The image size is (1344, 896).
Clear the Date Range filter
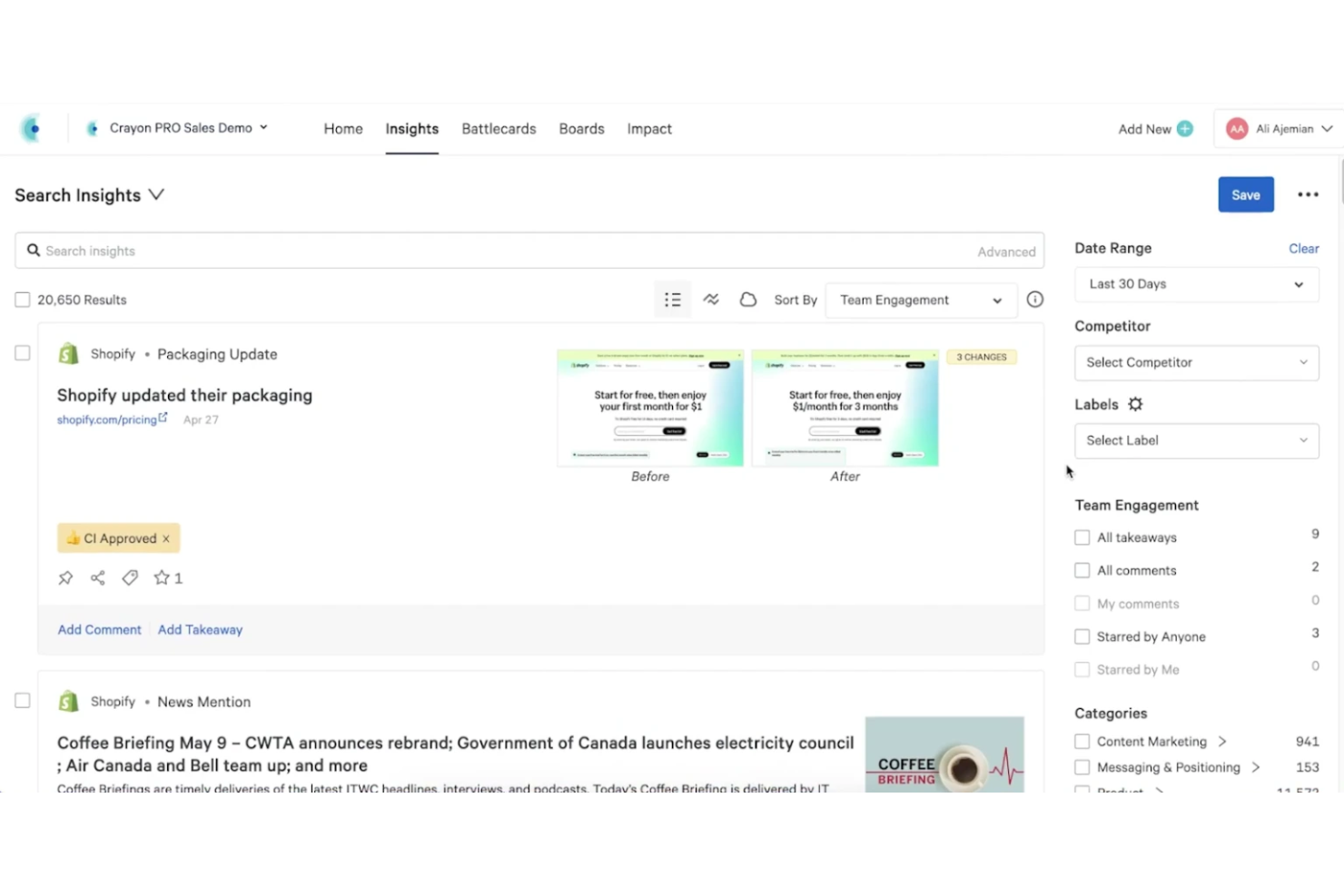coord(1303,249)
